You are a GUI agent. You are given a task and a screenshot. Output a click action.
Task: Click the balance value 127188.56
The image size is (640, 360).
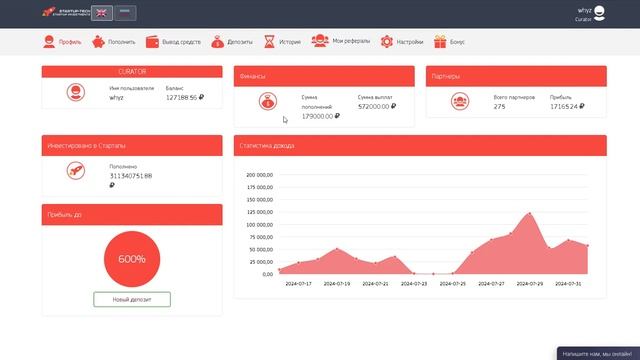[x=184, y=98]
